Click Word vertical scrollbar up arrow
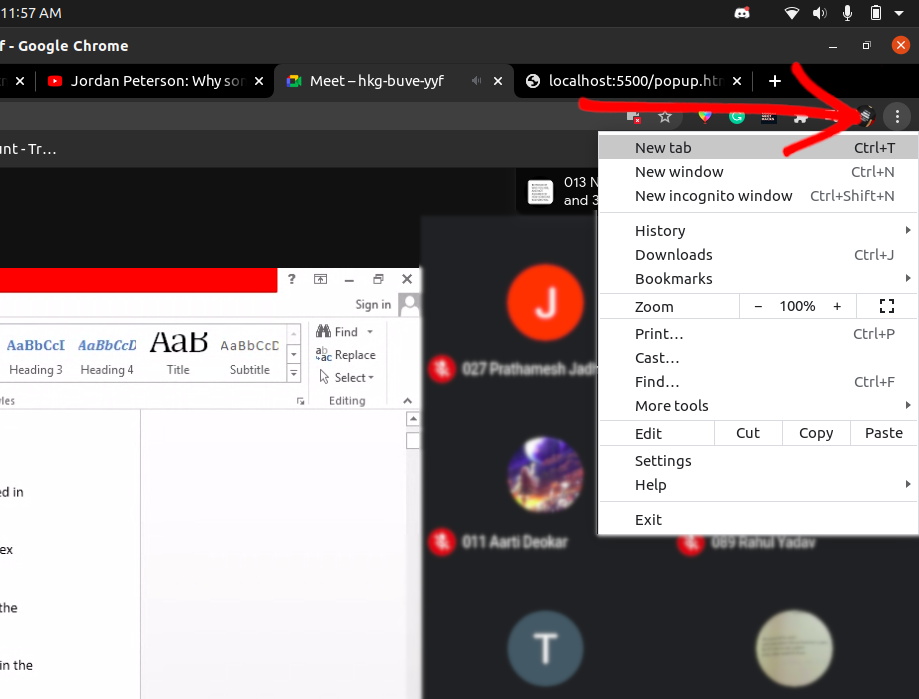The width and height of the screenshot is (919, 699). click(413, 418)
